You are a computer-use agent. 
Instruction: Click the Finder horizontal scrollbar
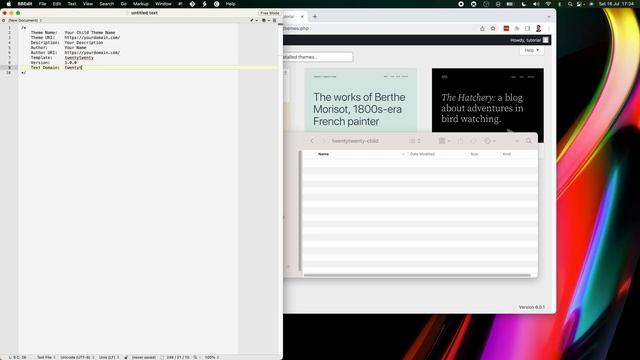[417, 275]
